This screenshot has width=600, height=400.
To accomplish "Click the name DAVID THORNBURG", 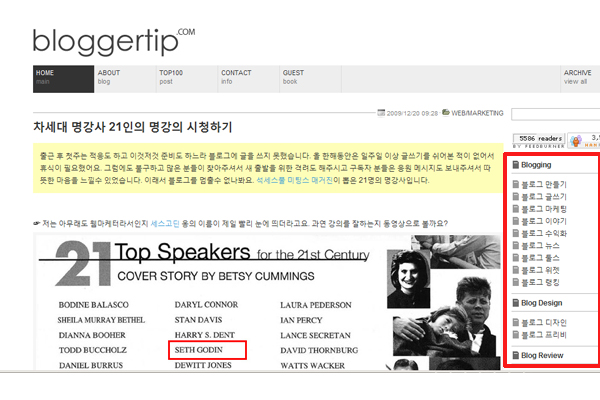I will tap(319, 350).
